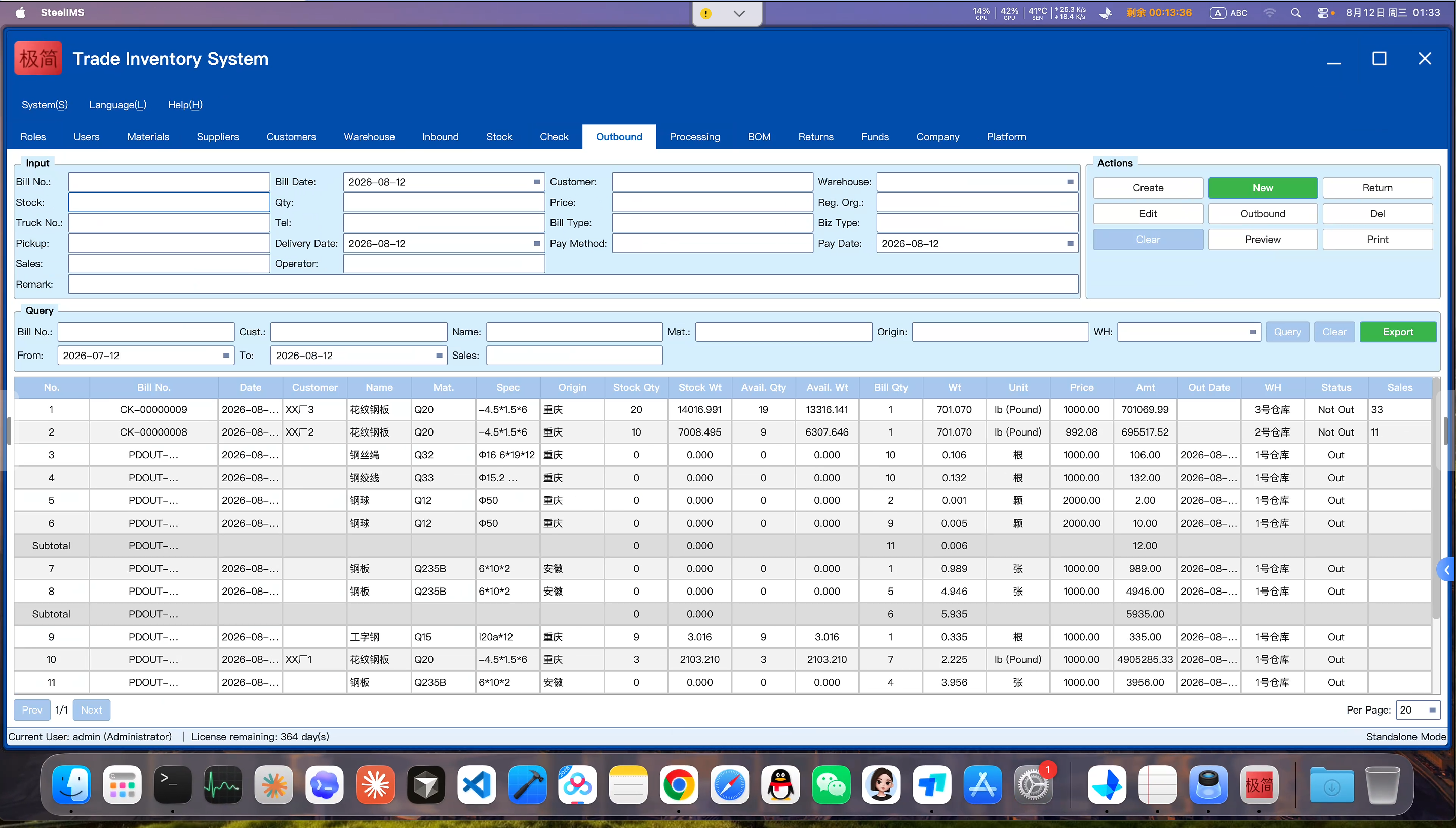Click the Del button in Actions
The height and width of the screenshot is (828, 1456).
[x=1378, y=214]
